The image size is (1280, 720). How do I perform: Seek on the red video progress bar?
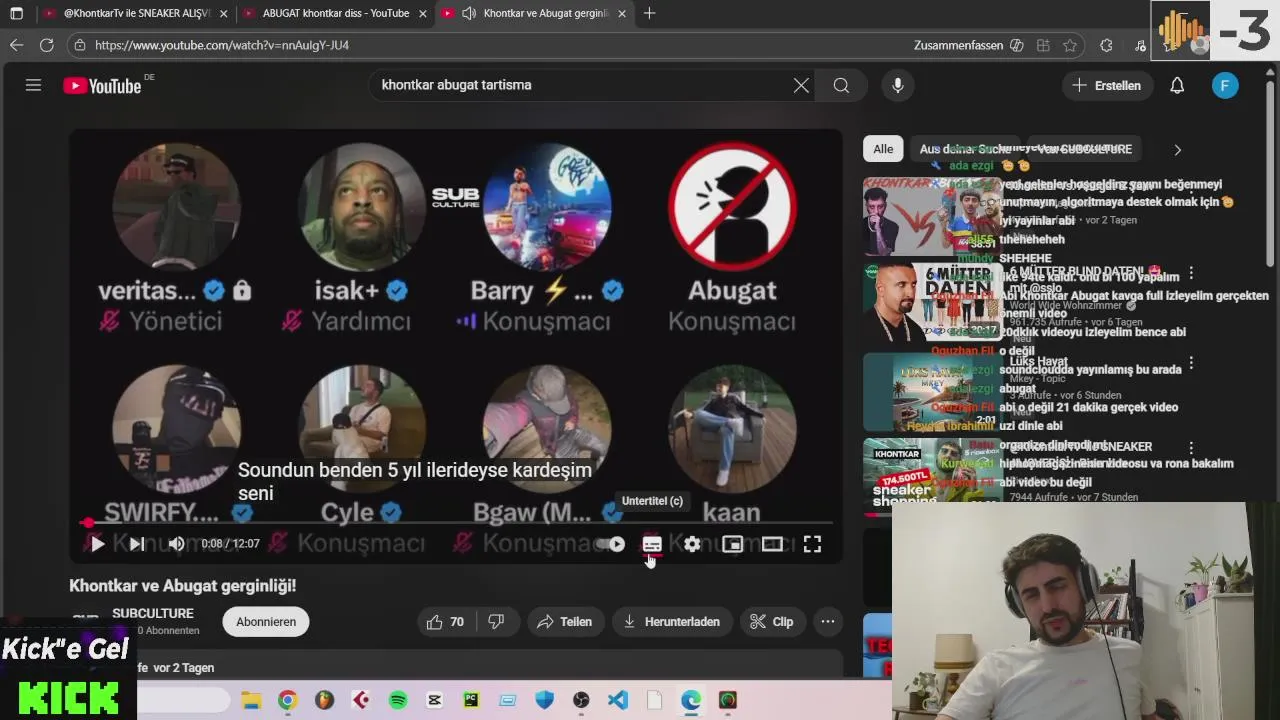pyautogui.click(x=456, y=522)
